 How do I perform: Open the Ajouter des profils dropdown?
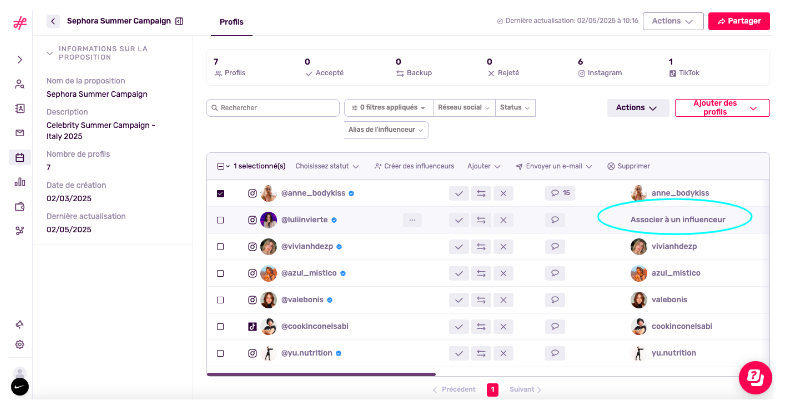coord(722,108)
